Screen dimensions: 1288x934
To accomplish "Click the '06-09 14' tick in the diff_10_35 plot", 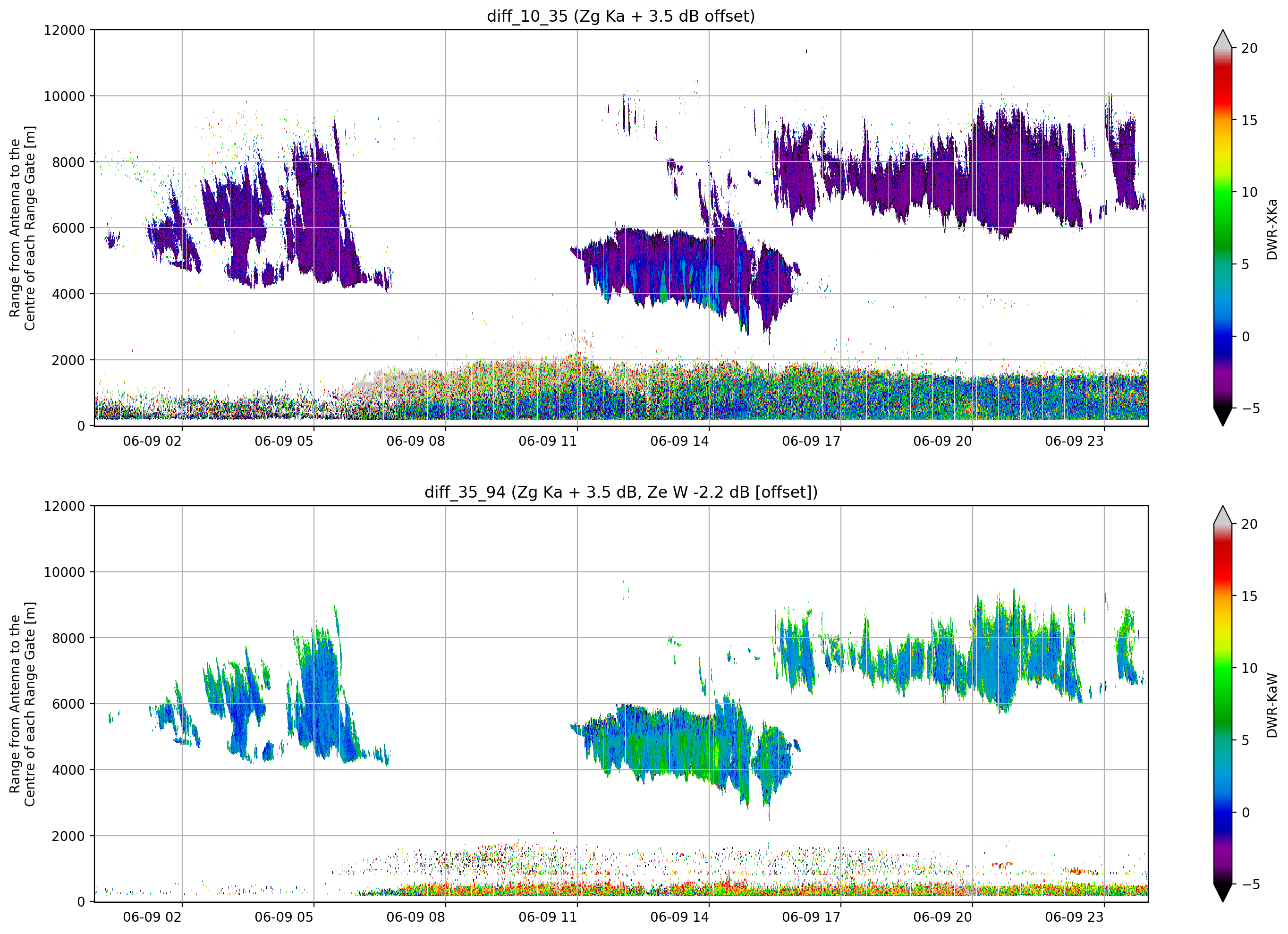I will tap(679, 442).
